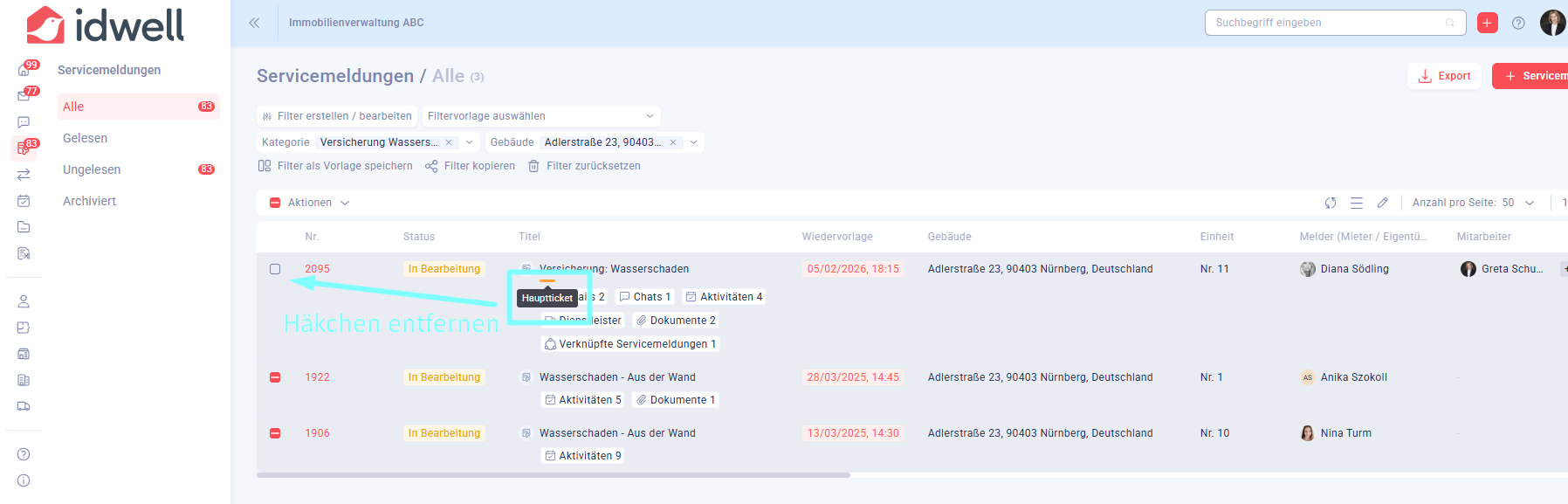
Task: Collapse the sidebar with double chevron
Action: (x=254, y=23)
